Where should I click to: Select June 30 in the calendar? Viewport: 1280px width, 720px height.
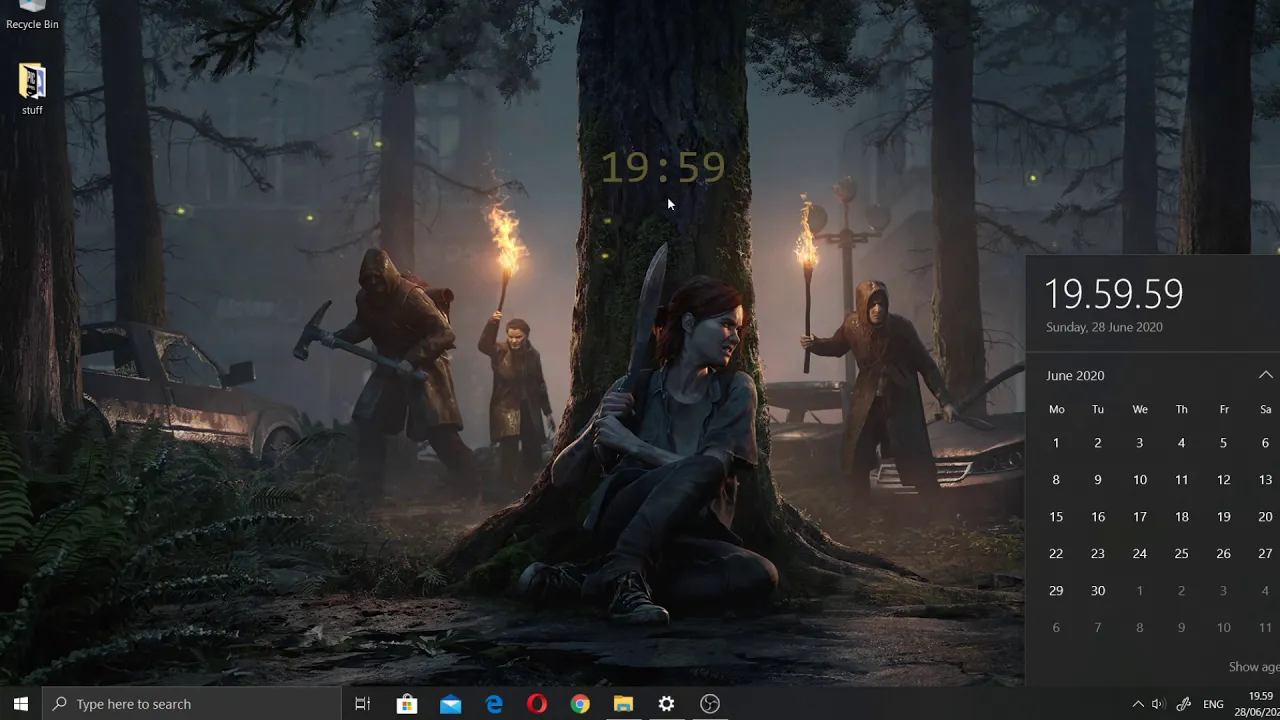coord(1098,591)
